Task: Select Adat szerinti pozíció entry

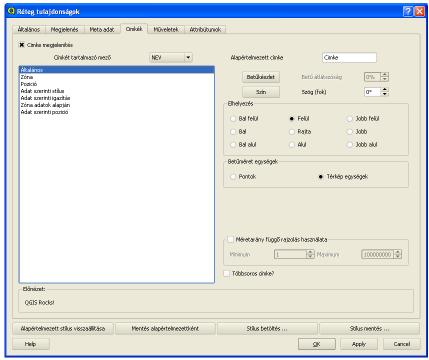Action: pyautogui.click(x=117, y=112)
